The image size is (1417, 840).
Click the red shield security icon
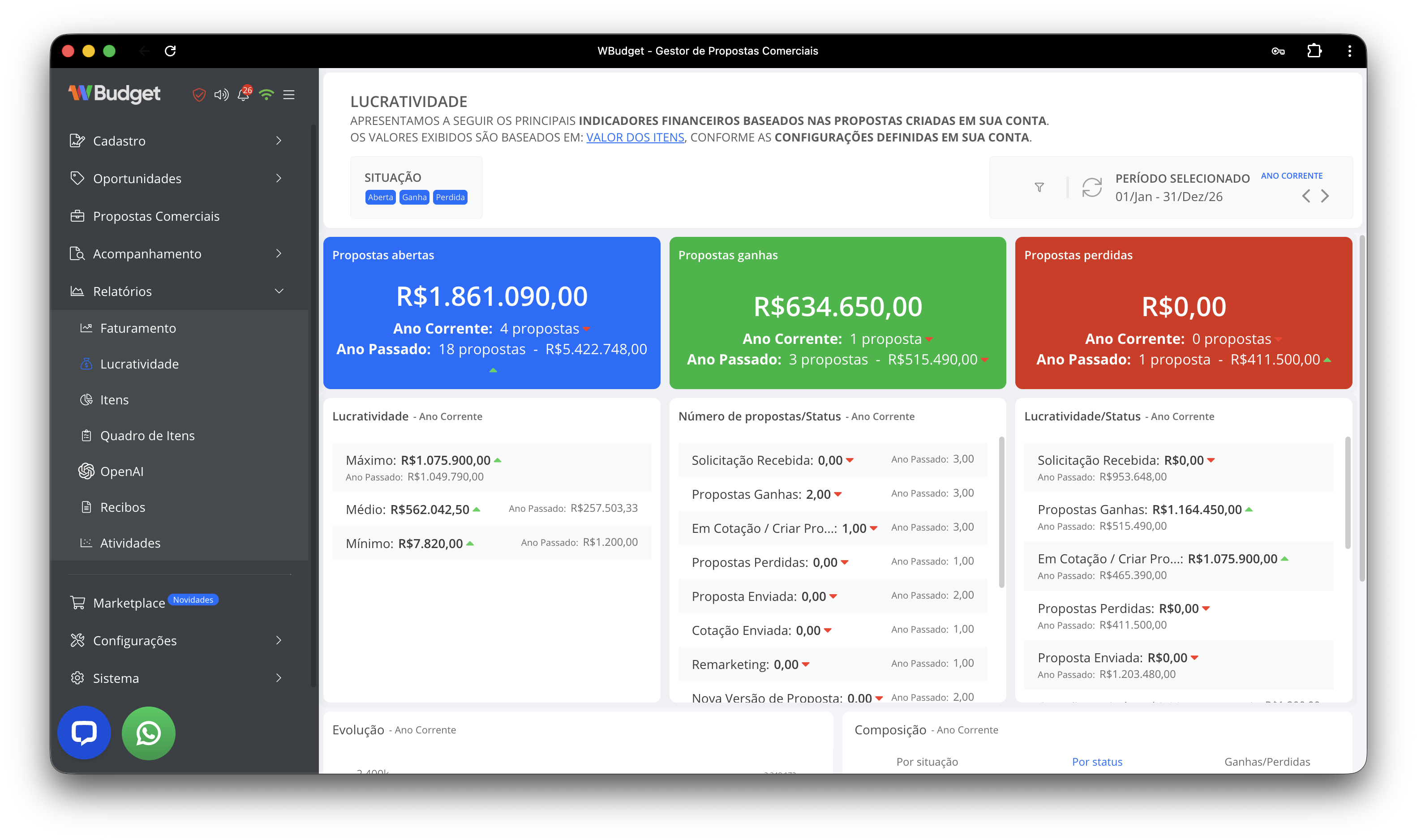tap(199, 94)
